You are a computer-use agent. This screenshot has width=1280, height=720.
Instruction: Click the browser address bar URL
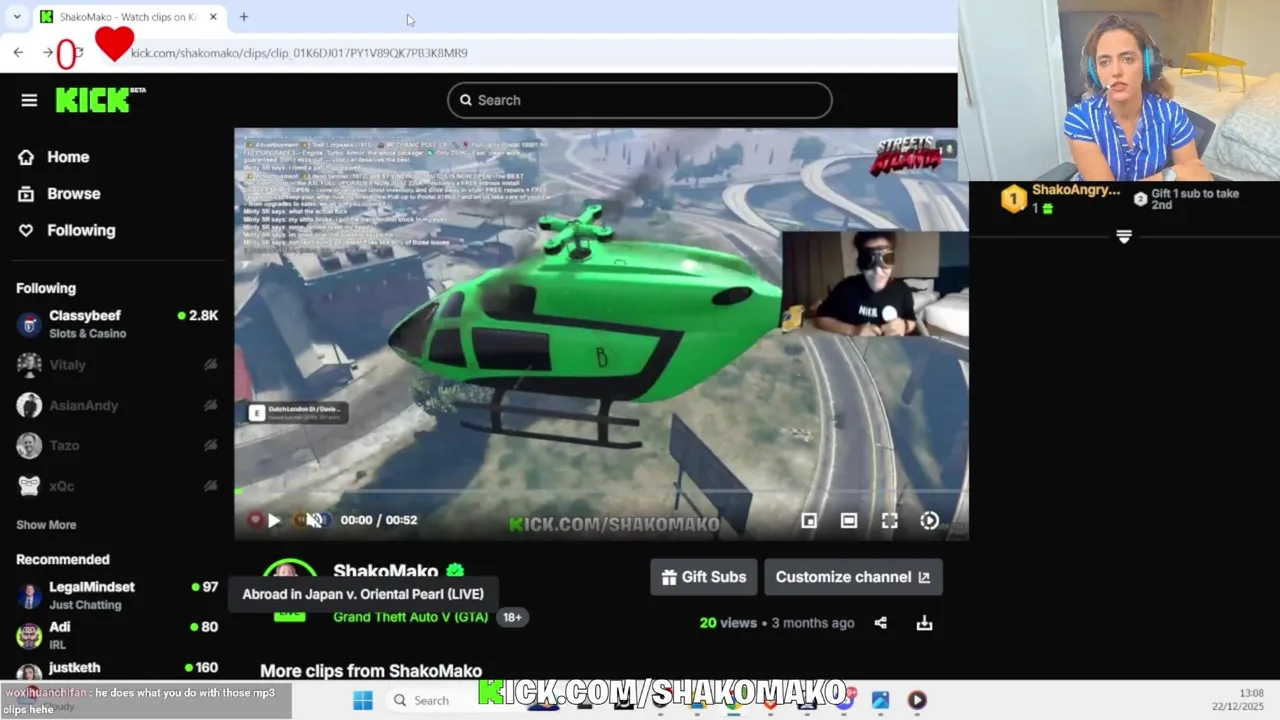[299, 53]
